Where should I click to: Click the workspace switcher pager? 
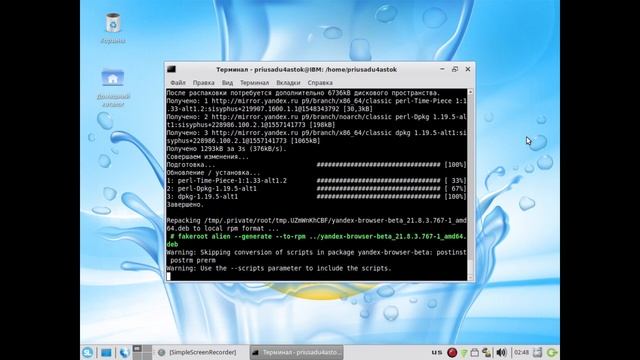[142, 352]
